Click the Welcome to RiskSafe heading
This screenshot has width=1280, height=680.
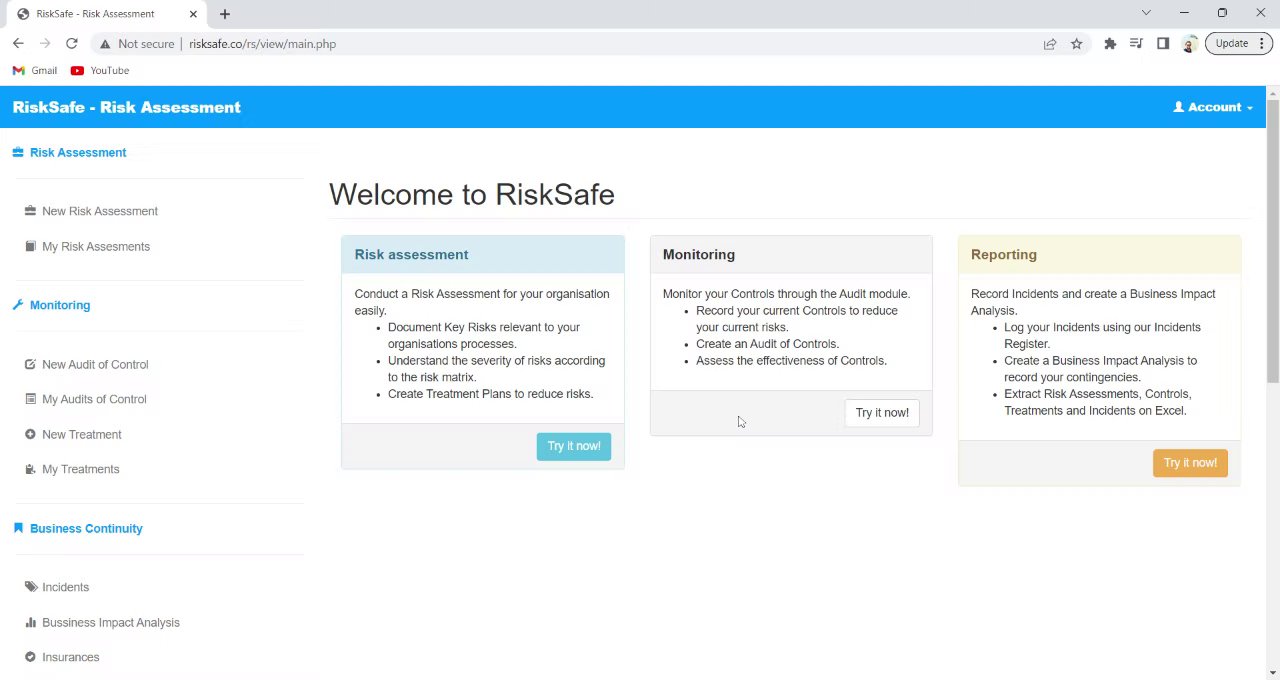pos(472,194)
